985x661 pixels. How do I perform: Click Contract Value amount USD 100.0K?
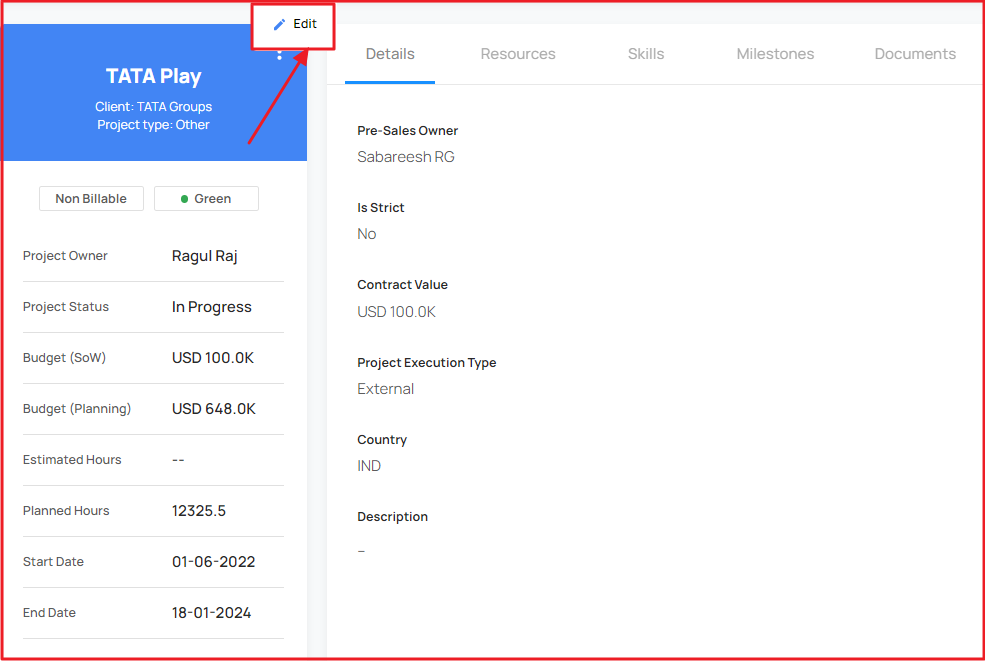pos(396,312)
